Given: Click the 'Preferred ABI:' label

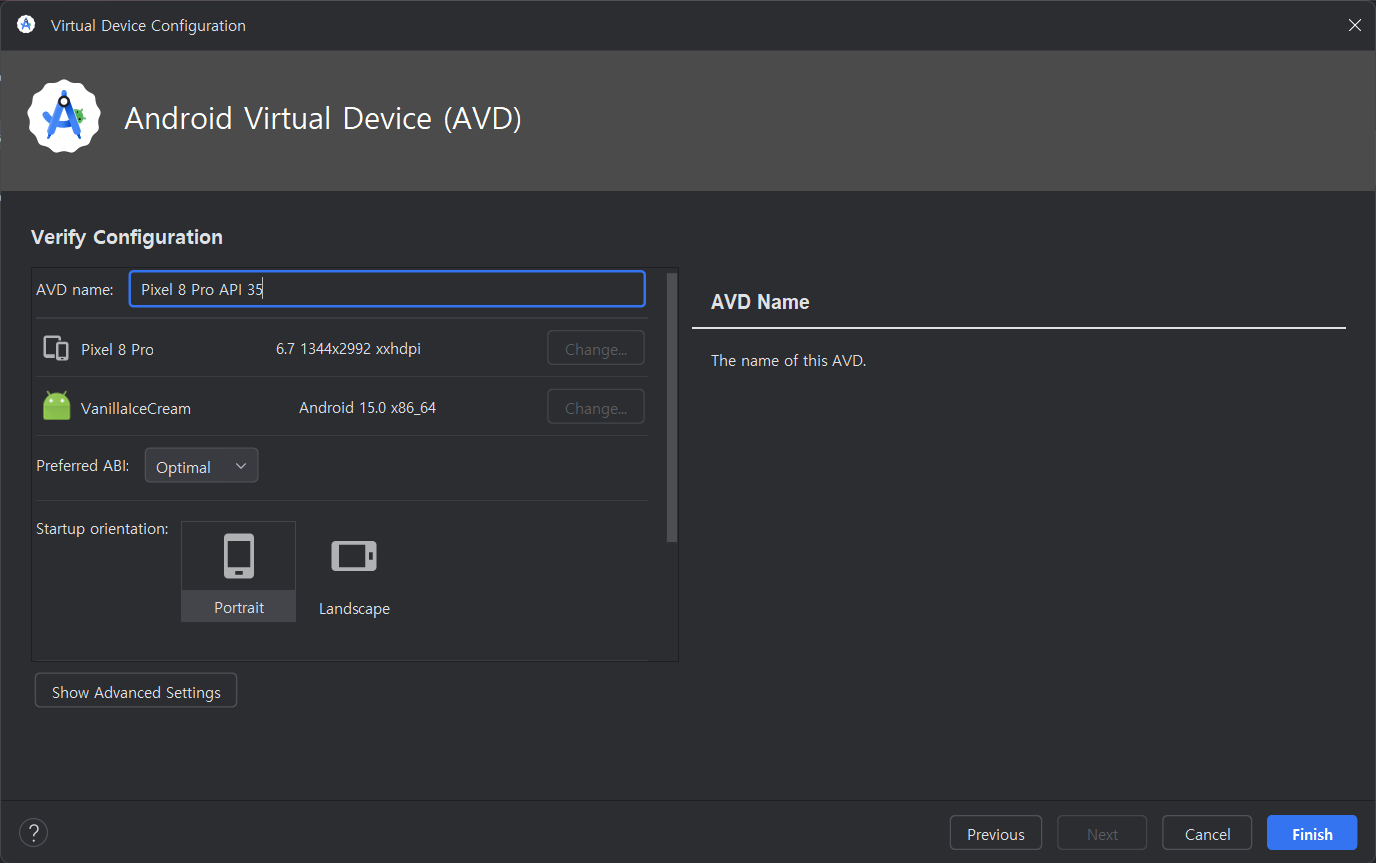Looking at the screenshot, I should (83, 466).
